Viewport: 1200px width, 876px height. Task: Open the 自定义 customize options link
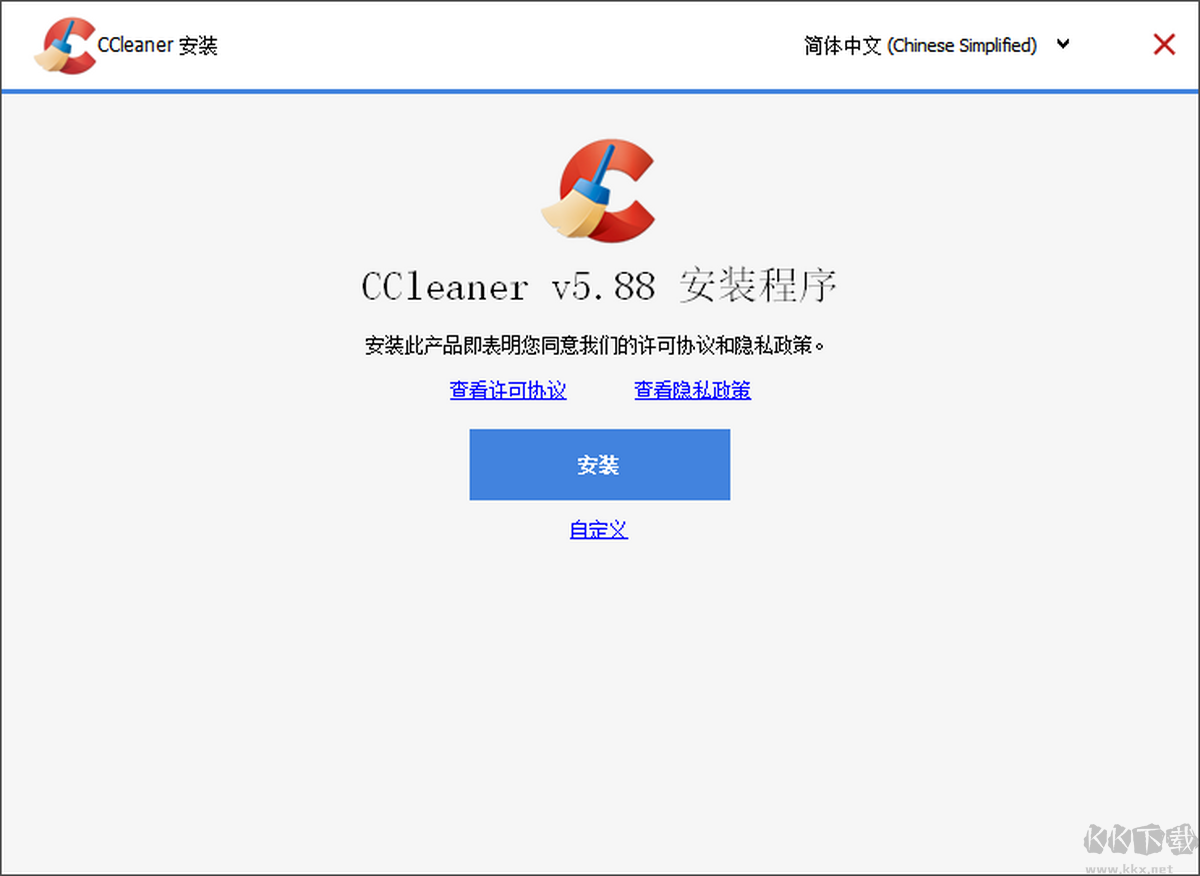(599, 530)
